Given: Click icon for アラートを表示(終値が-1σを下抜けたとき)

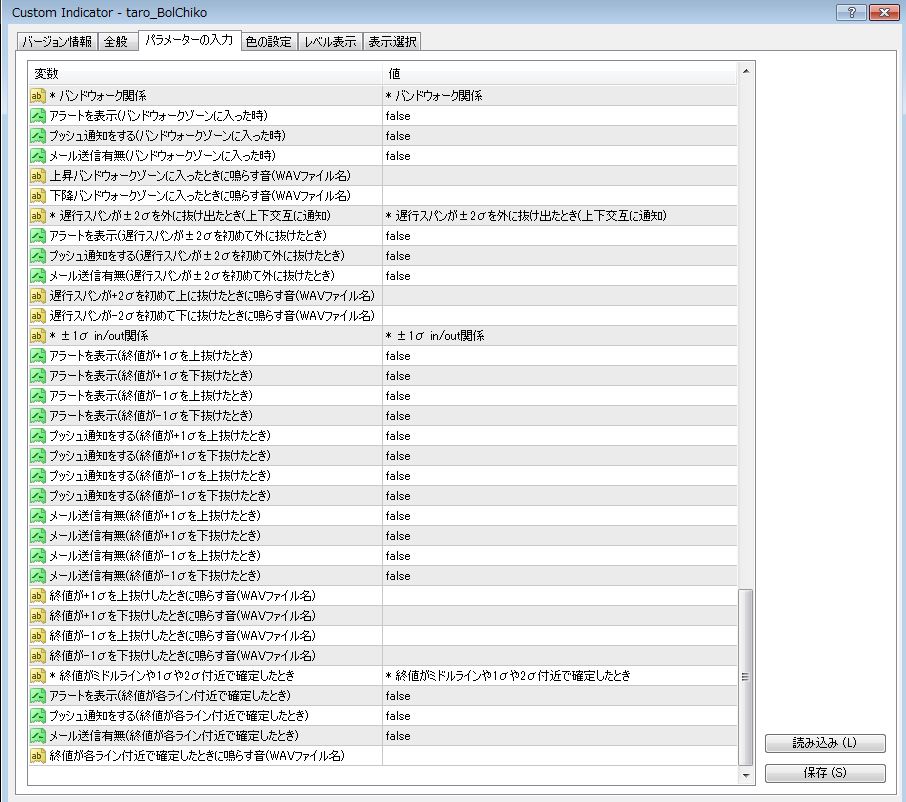Looking at the screenshot, I should pos(38,415).
